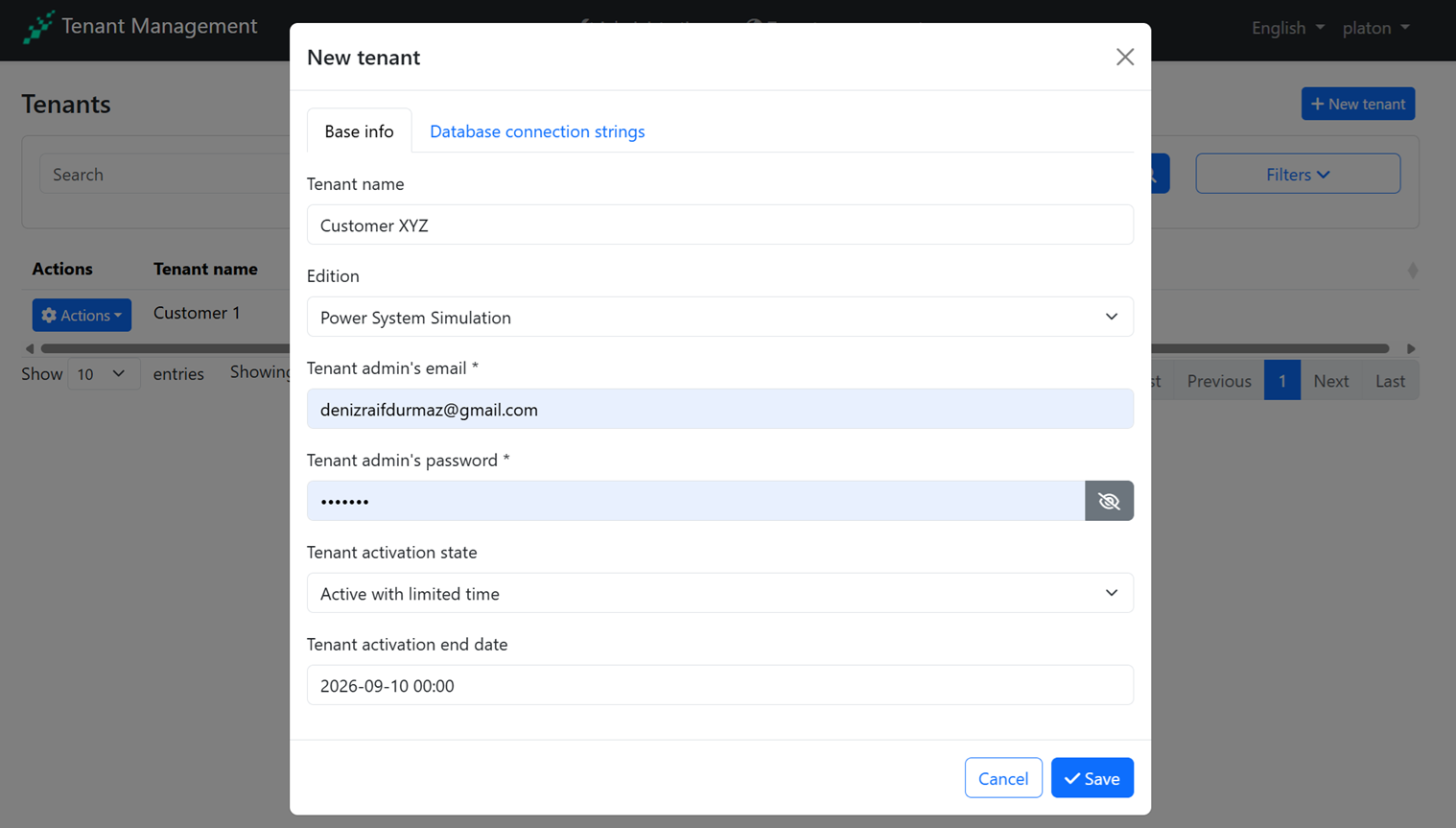Expand the Filters button

coord(1297,175)
